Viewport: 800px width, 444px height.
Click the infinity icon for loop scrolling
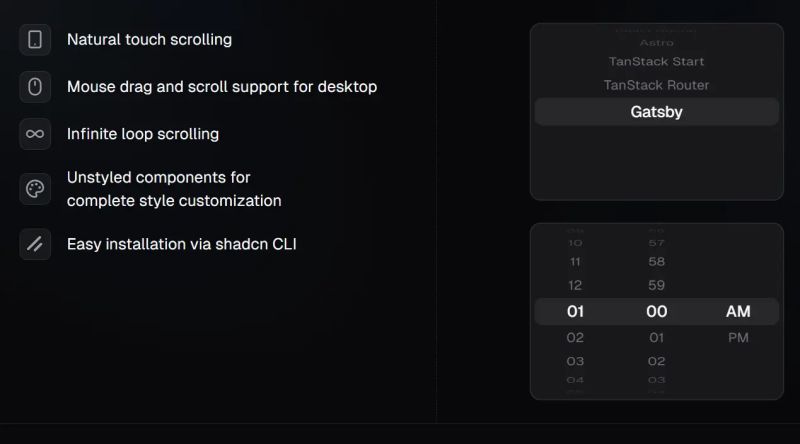pos(35,134)
